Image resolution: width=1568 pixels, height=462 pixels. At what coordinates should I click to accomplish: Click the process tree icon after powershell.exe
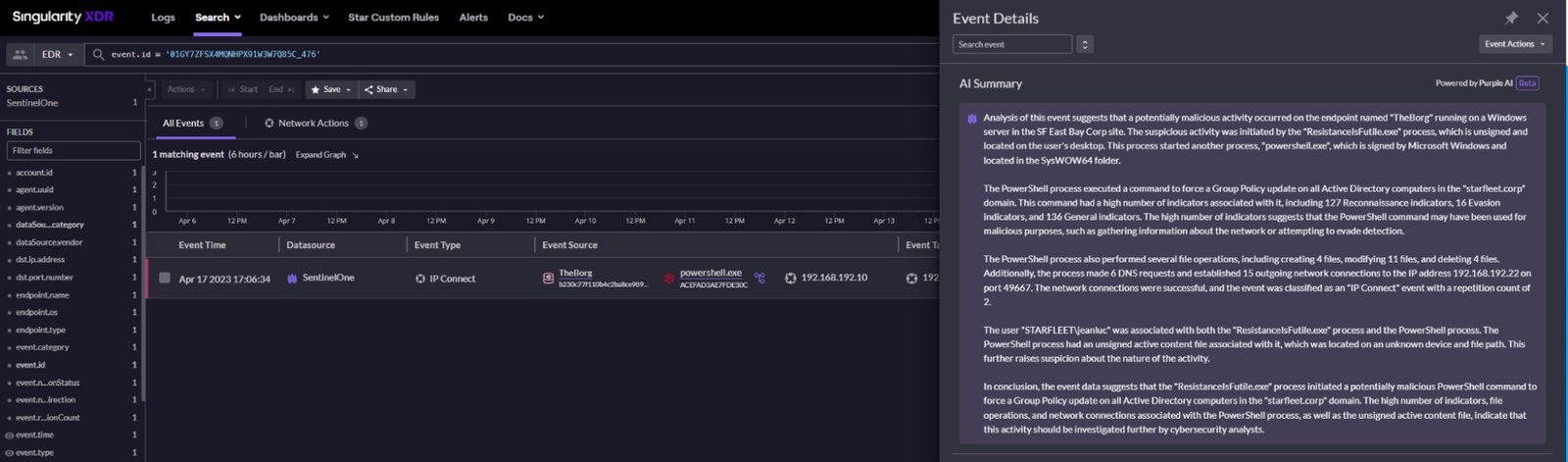coord(759,279)
